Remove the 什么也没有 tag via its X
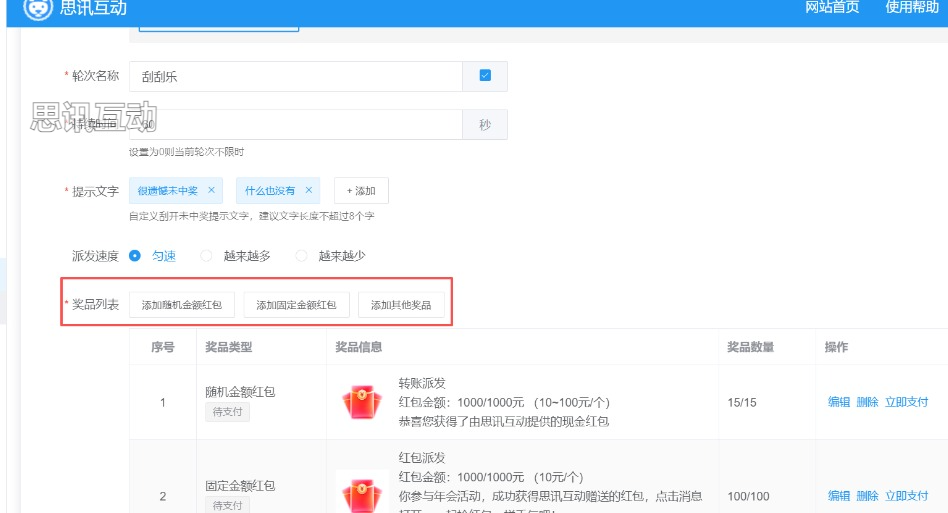Viewport: 948px width, 513px height. tap(309, 190)
